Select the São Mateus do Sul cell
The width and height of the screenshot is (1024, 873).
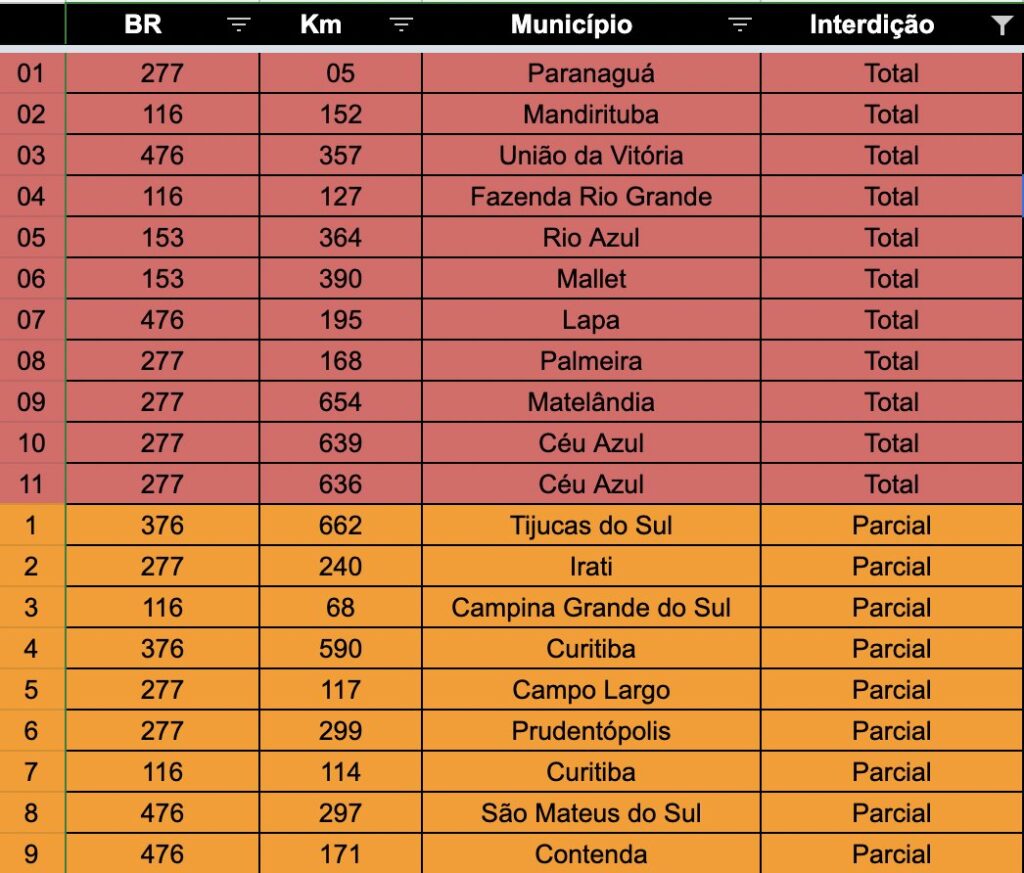pyautogui.click(x=591, y=813)
